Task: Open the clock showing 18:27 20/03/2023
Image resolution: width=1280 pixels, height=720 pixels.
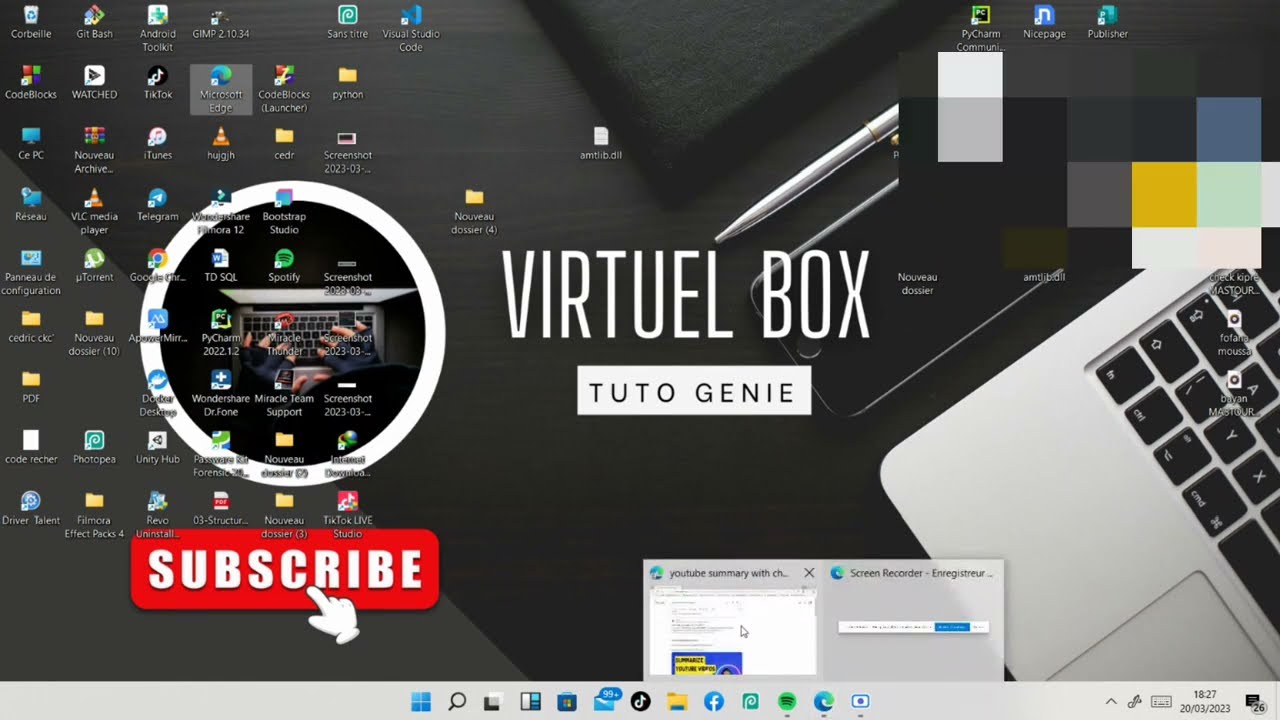Action: [x=1205, y=701]
